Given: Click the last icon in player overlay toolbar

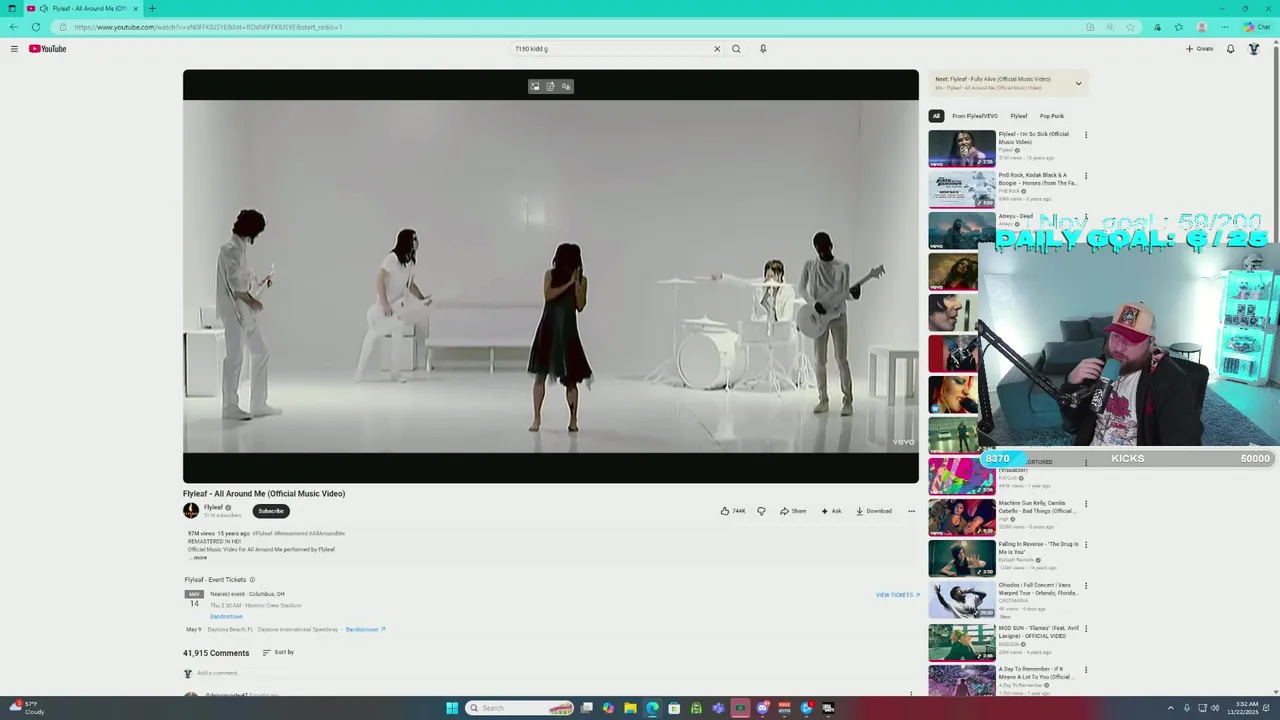Looking at the screenshot, I should pyautogui.click(x=566, y=86).
